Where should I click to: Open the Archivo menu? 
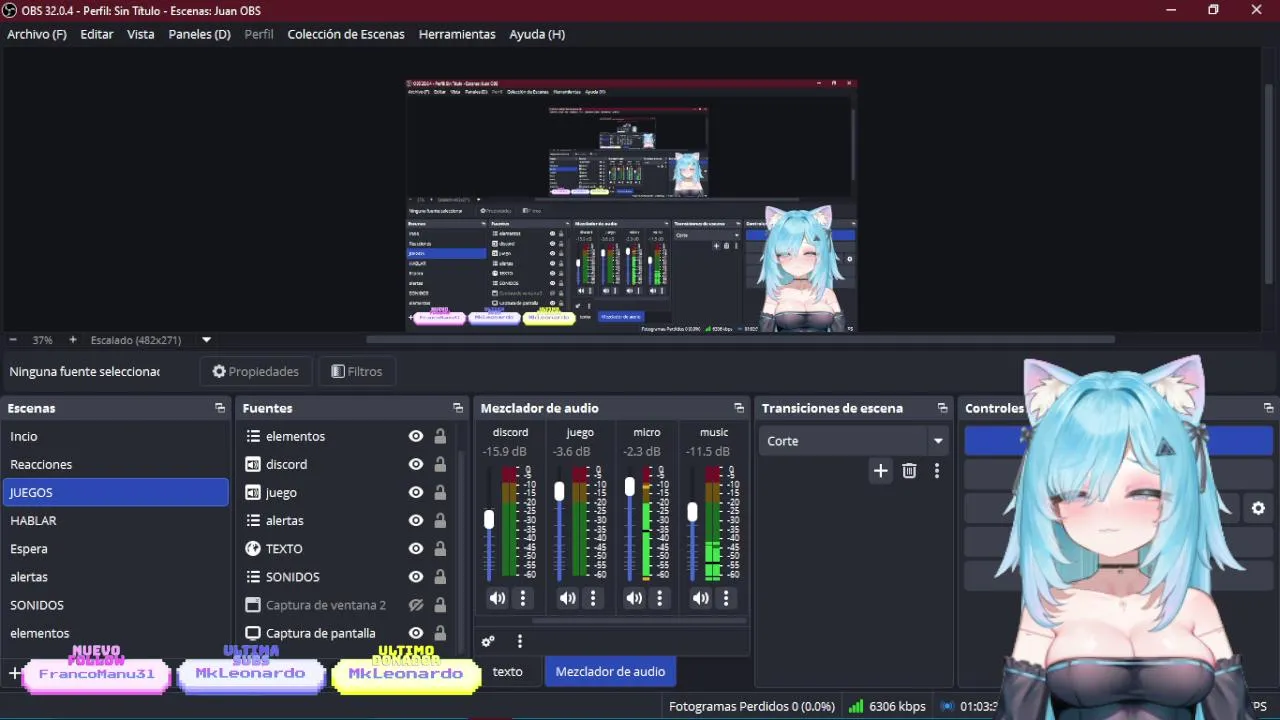pos(37,34)
